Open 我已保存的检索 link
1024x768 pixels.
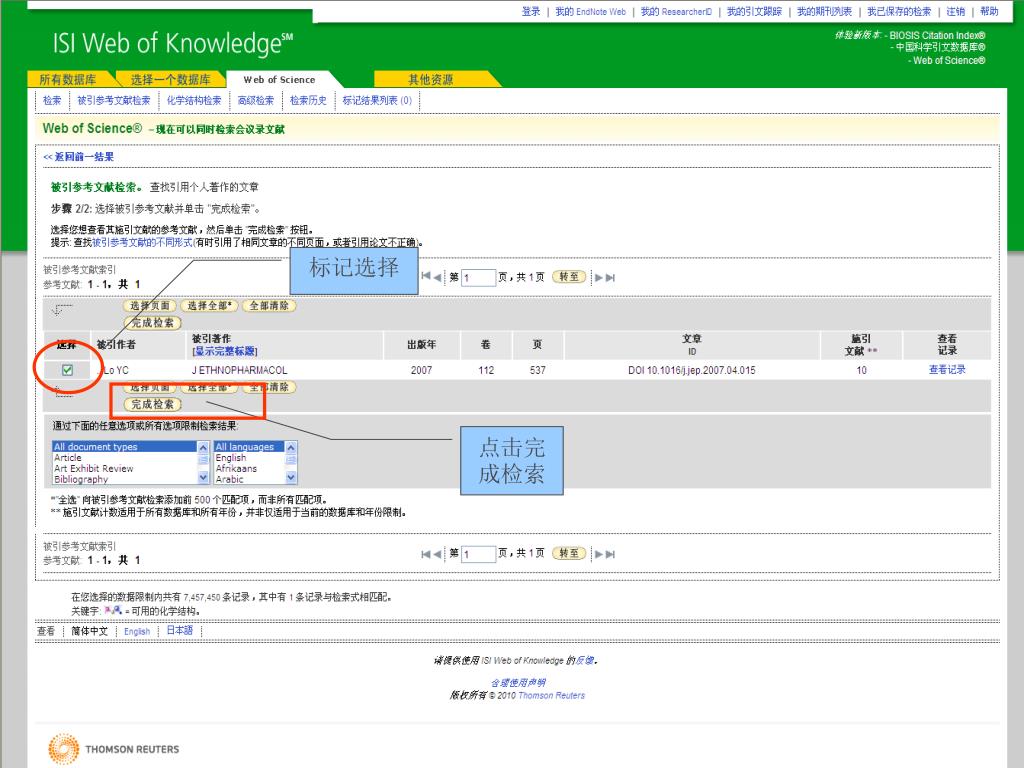[899, 11]
